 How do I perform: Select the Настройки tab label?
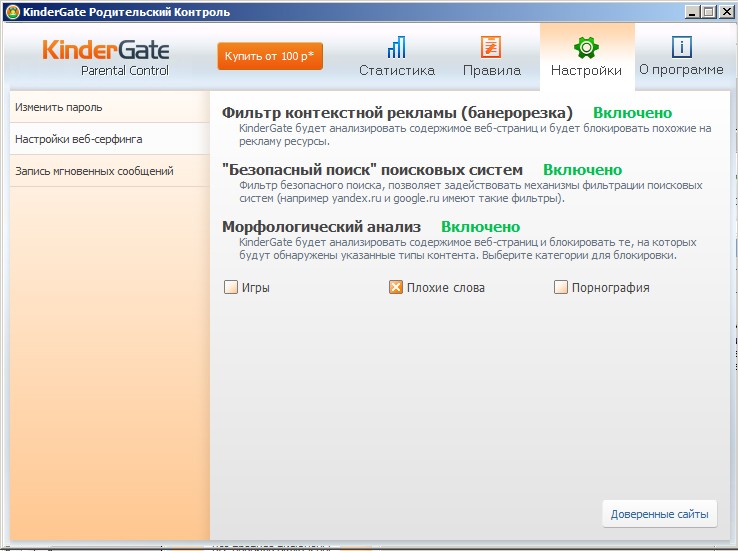(586, 71)
